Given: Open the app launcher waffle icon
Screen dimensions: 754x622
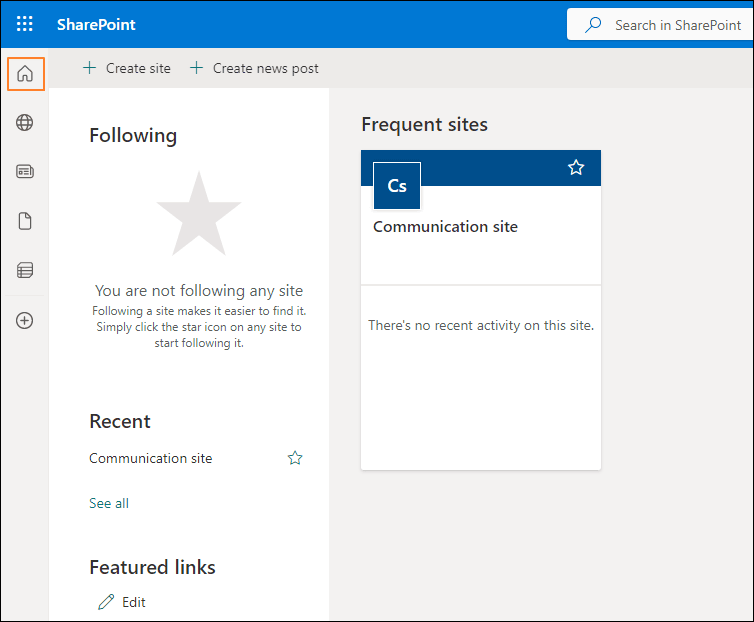Looking at the screenshot, I should click(25, 24).
